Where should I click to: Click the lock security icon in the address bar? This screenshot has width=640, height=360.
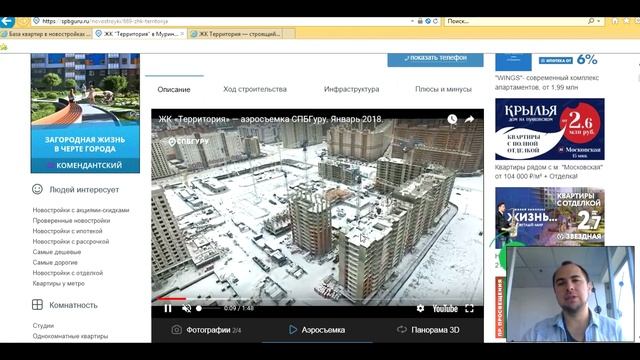420,21
